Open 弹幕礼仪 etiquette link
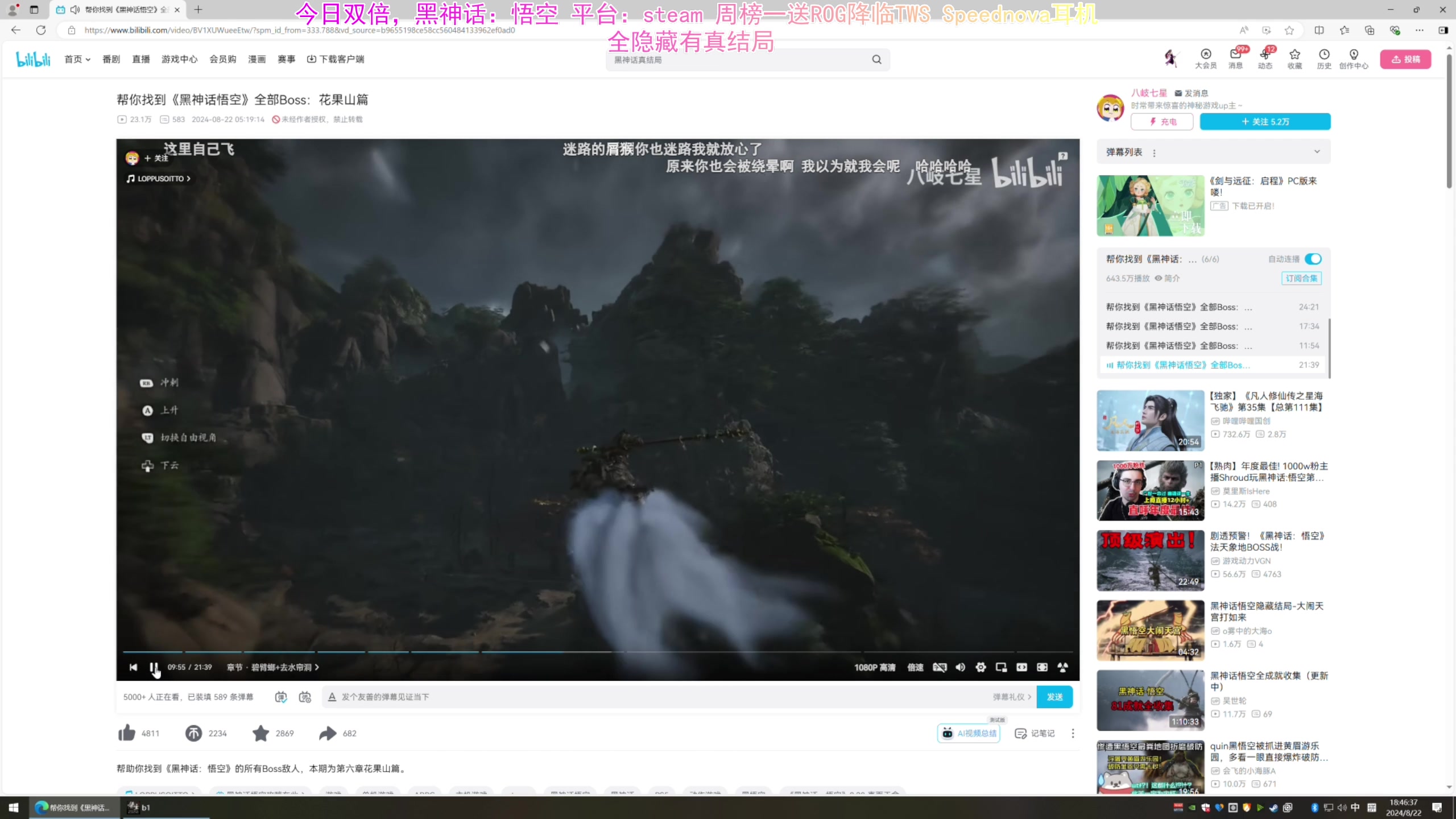 pyautogui.click(x=1012, y=697)
